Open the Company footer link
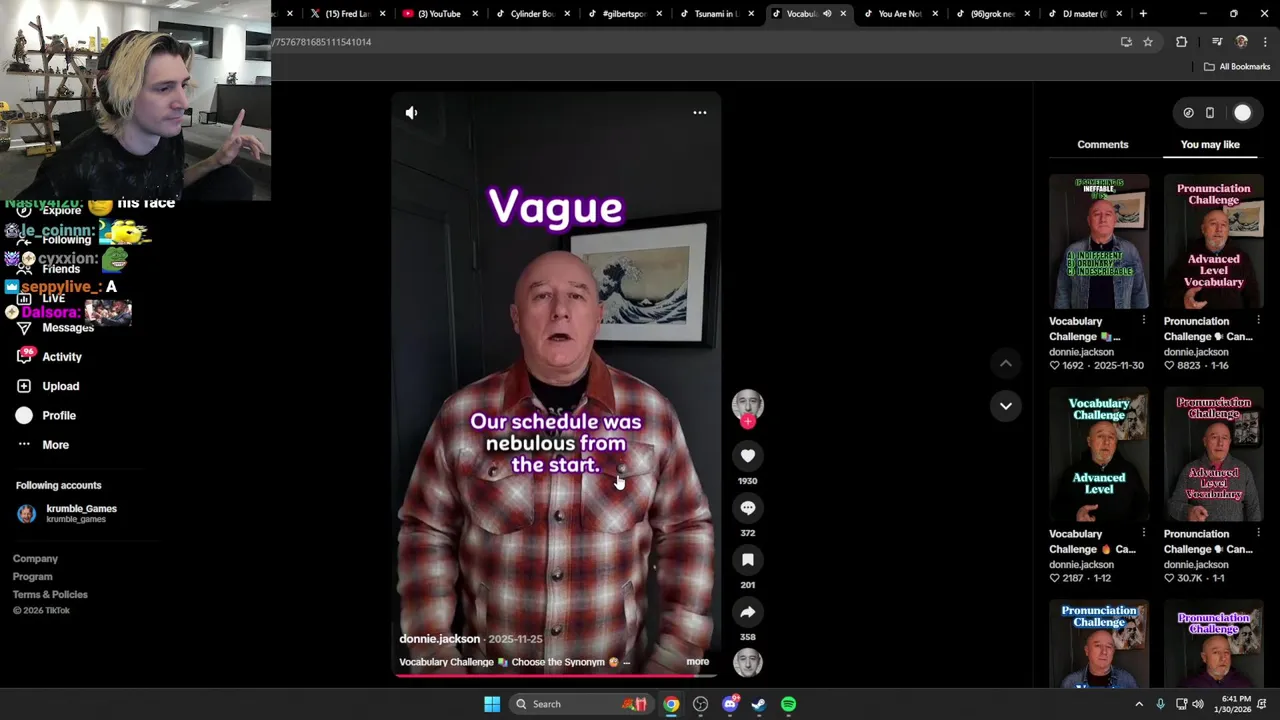 35,559
